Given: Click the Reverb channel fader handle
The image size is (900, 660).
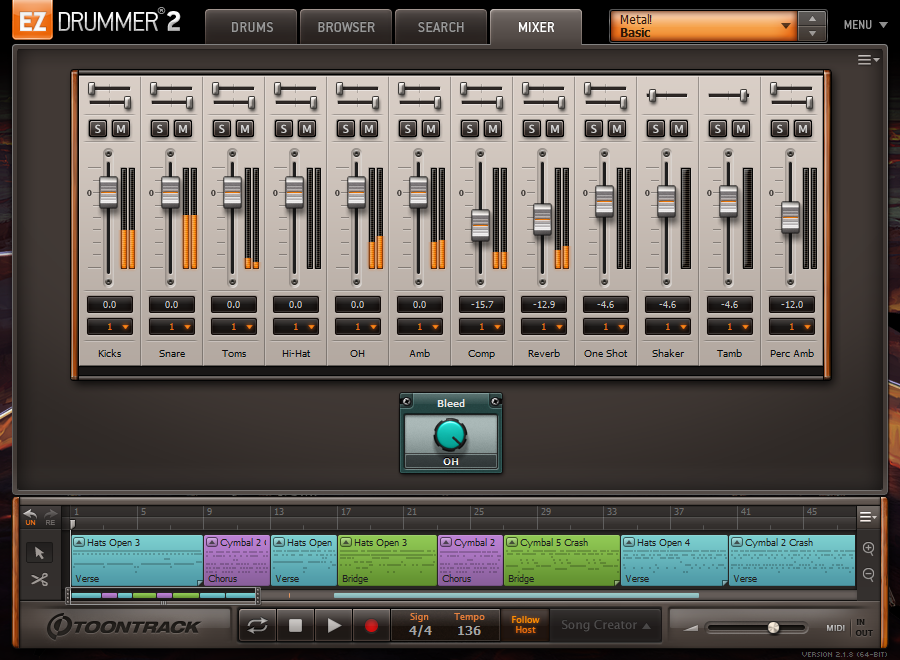Looking at the screenshot, I should tap(542, 219).
